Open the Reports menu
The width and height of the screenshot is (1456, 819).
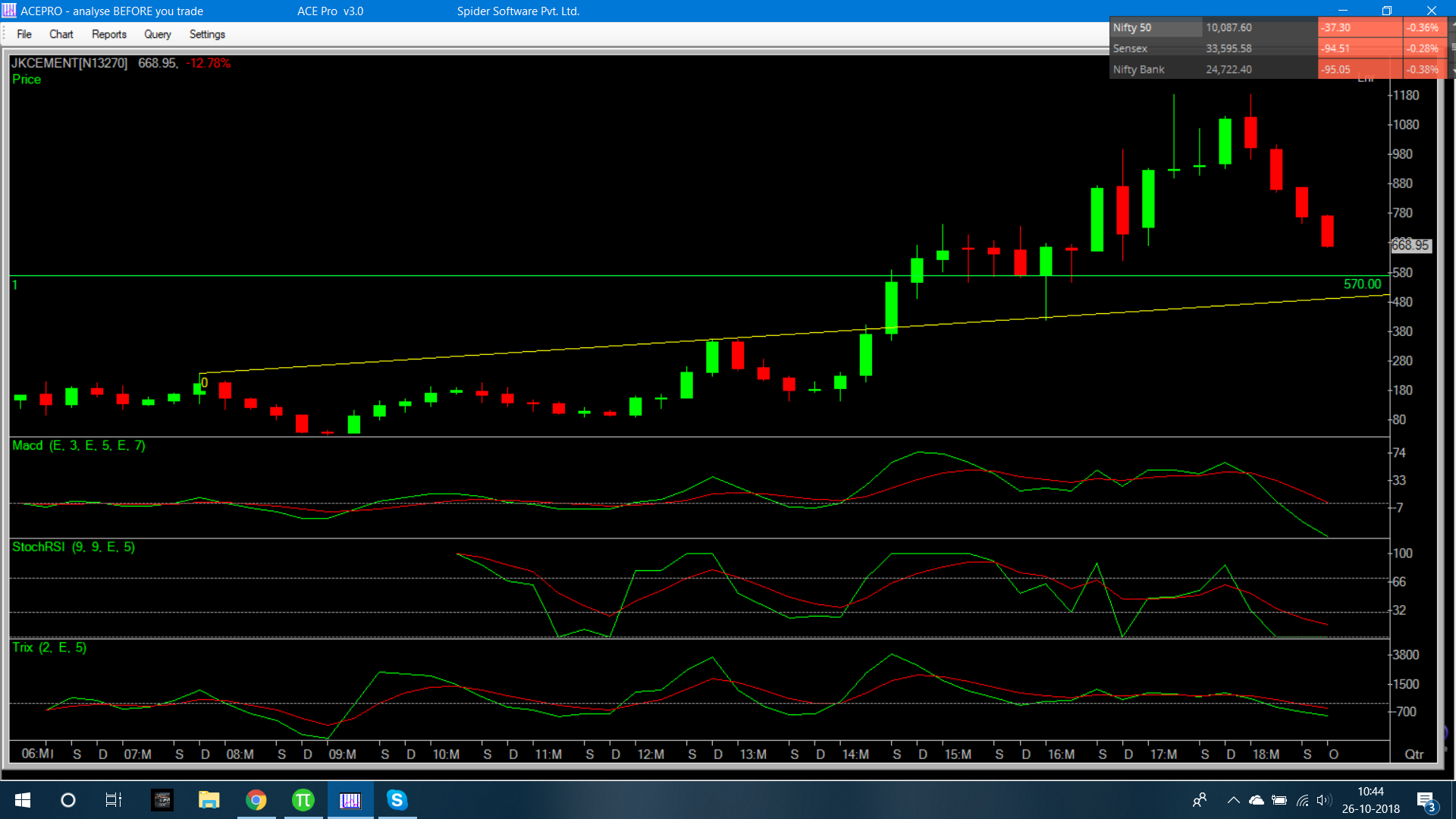108,34
